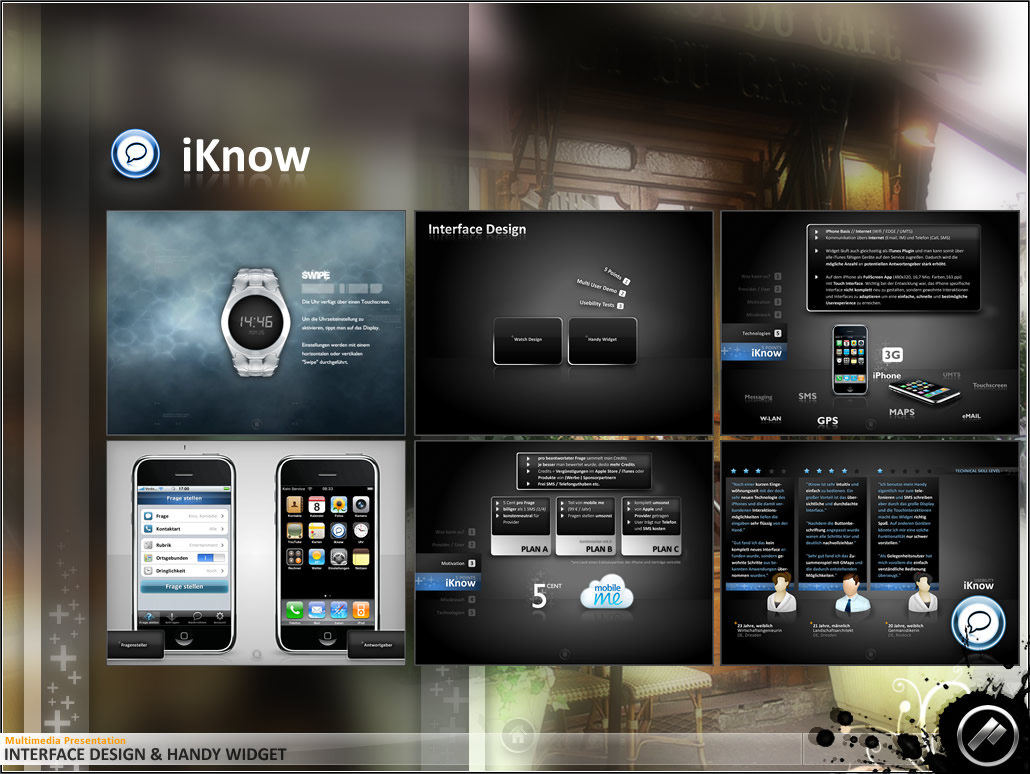
Task: Click the Handy Widget button
Action: [602, 340]
